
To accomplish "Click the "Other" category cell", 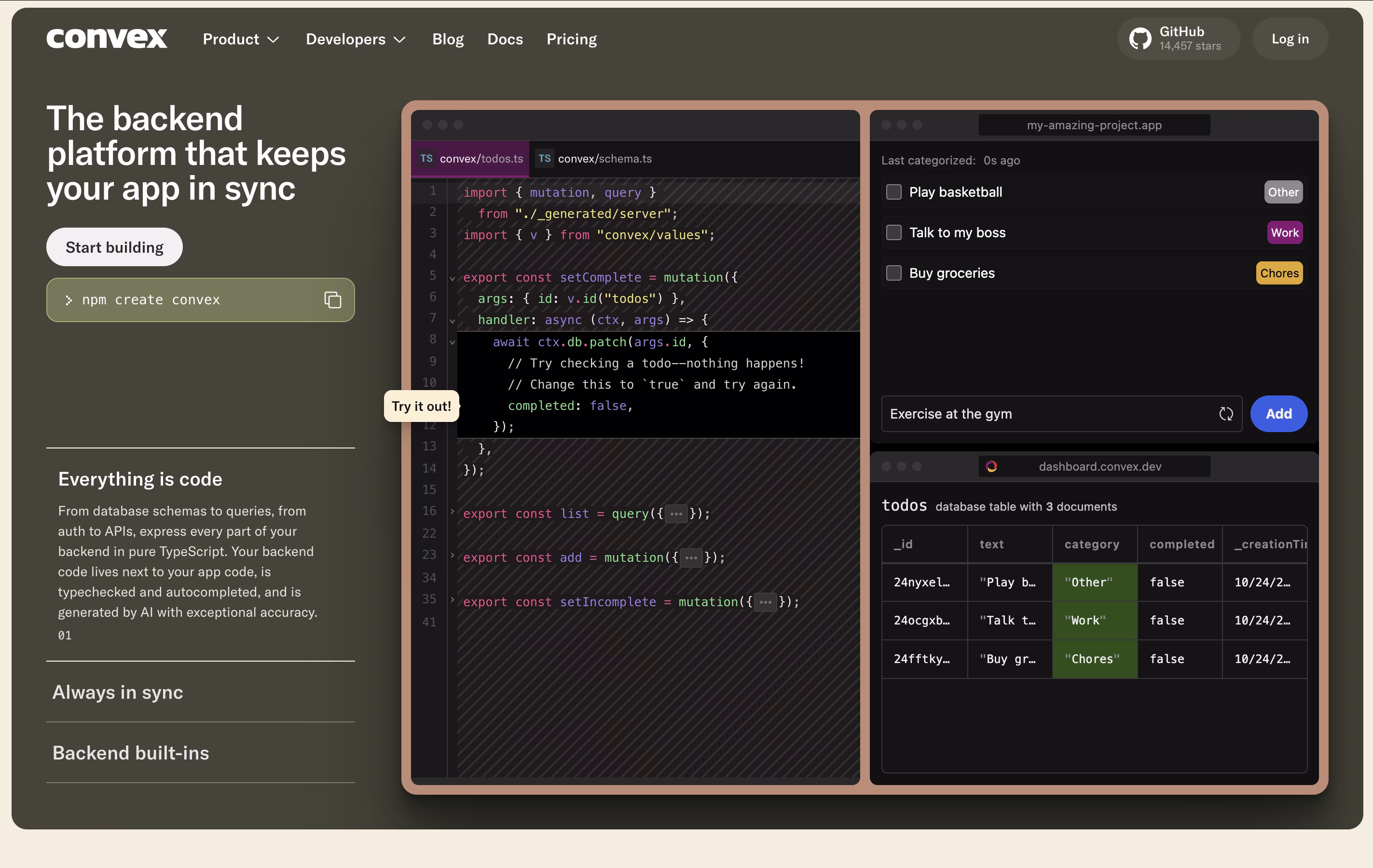I will pos(1095,582).
